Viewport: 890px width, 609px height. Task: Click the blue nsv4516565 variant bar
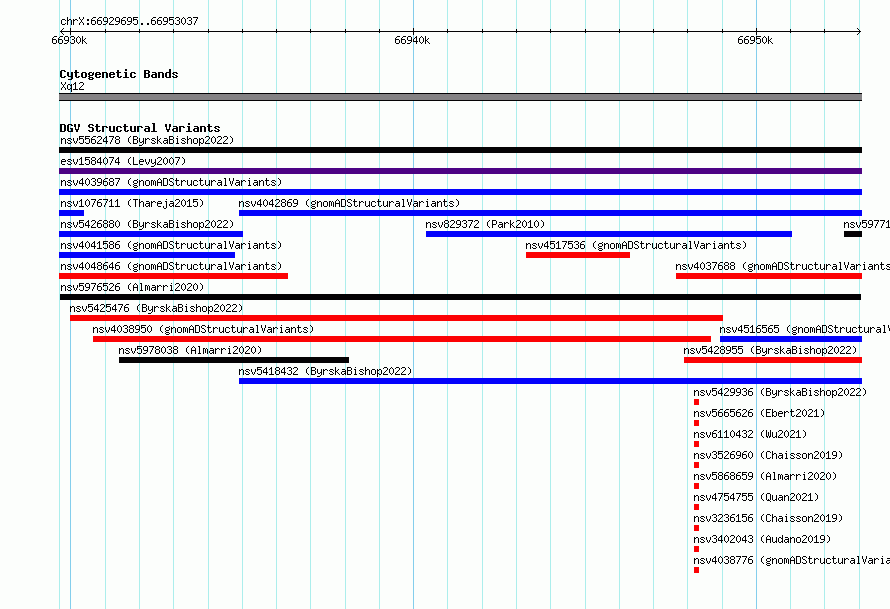pos(791,339)
